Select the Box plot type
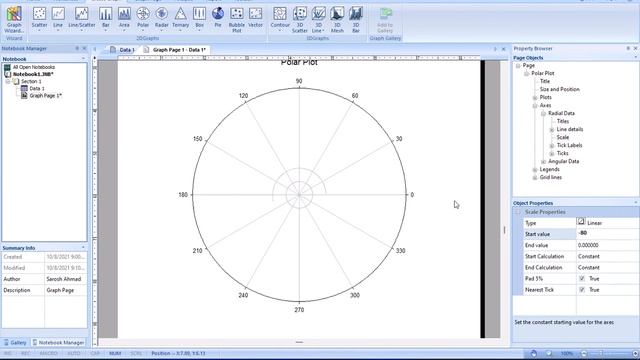This screenshot has height=360, width=640. pyautogui.click(x=199, y=19)
